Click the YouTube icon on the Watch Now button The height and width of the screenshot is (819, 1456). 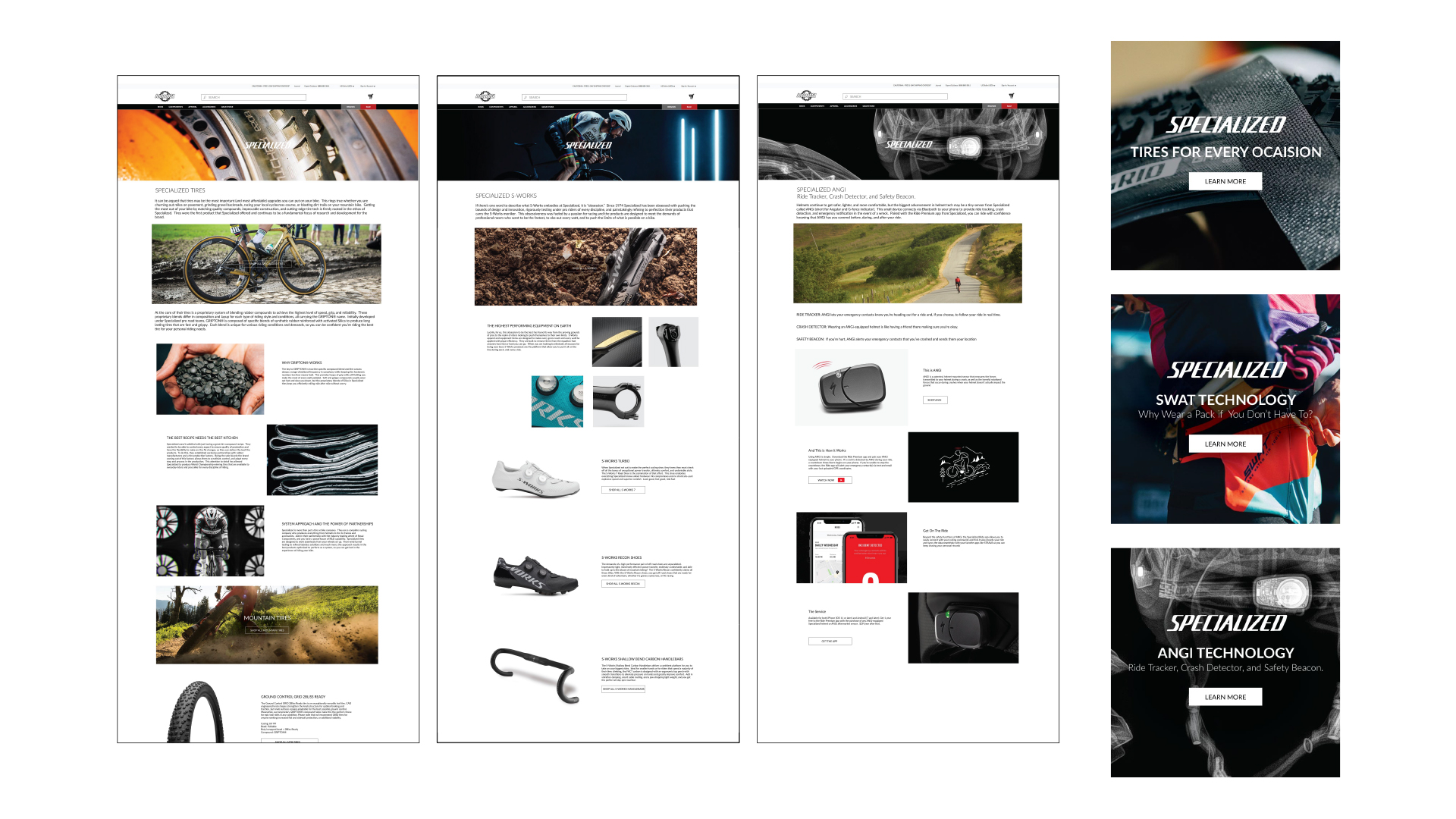(841, 480)
